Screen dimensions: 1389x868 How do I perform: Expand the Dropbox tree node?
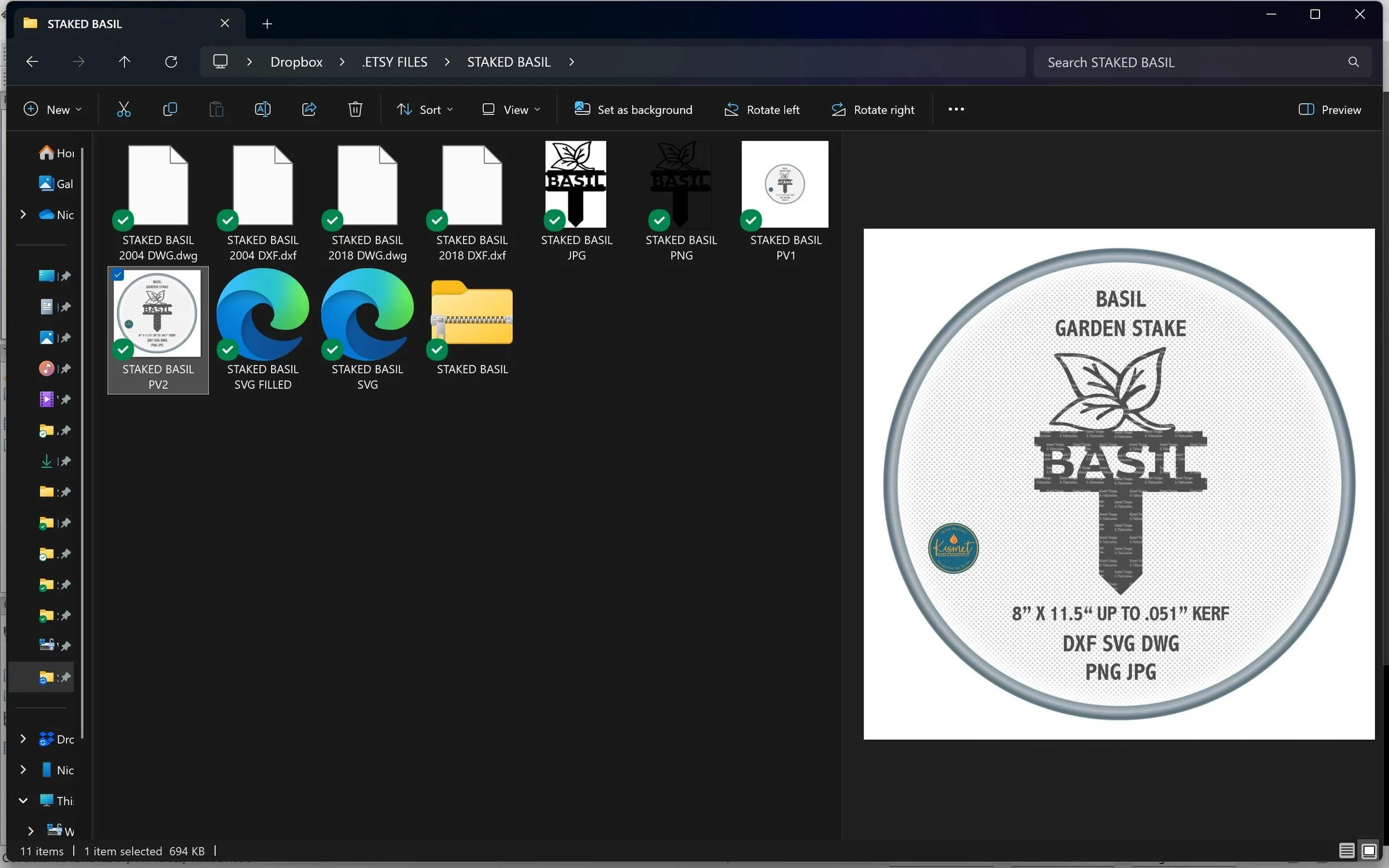(23, 739)
